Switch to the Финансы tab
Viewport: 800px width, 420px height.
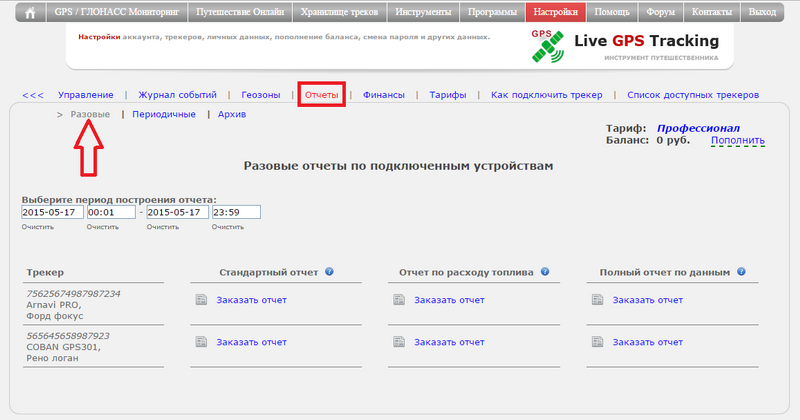point(384,95)
